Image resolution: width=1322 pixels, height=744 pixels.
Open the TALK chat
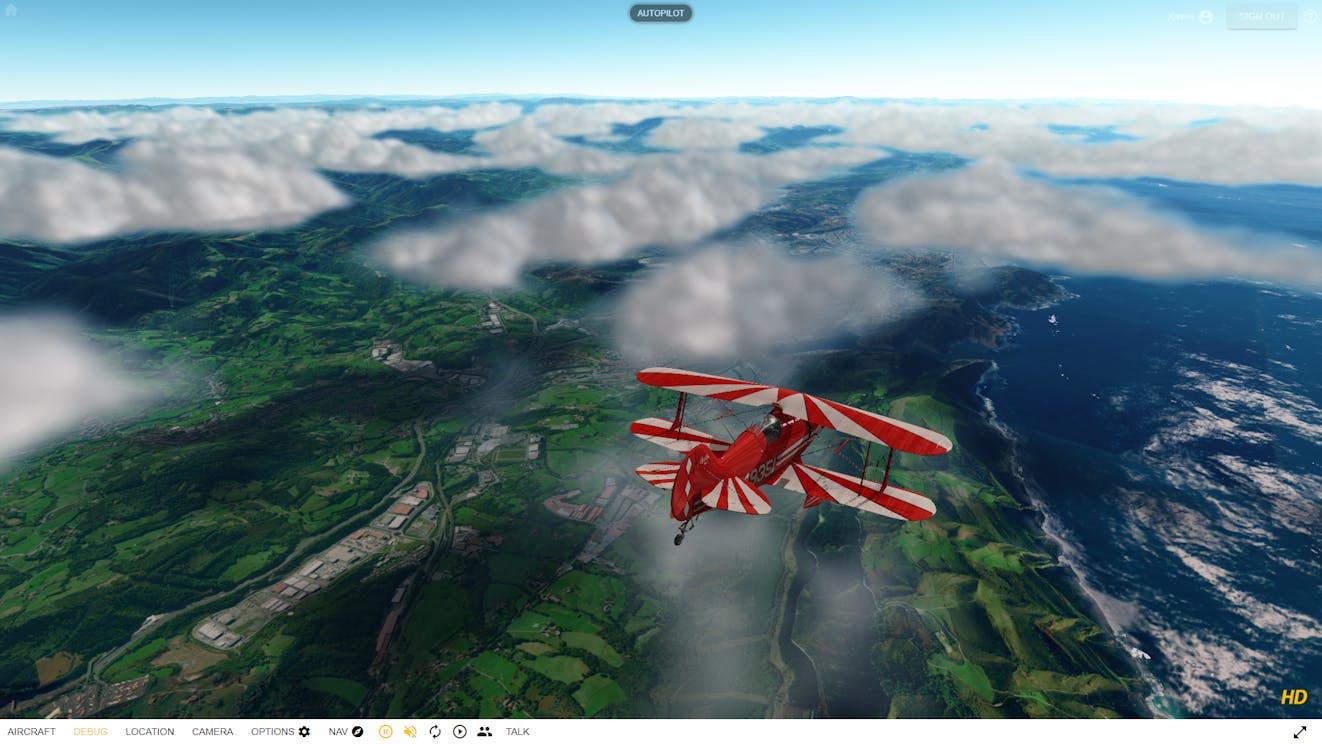click(516, 731)
